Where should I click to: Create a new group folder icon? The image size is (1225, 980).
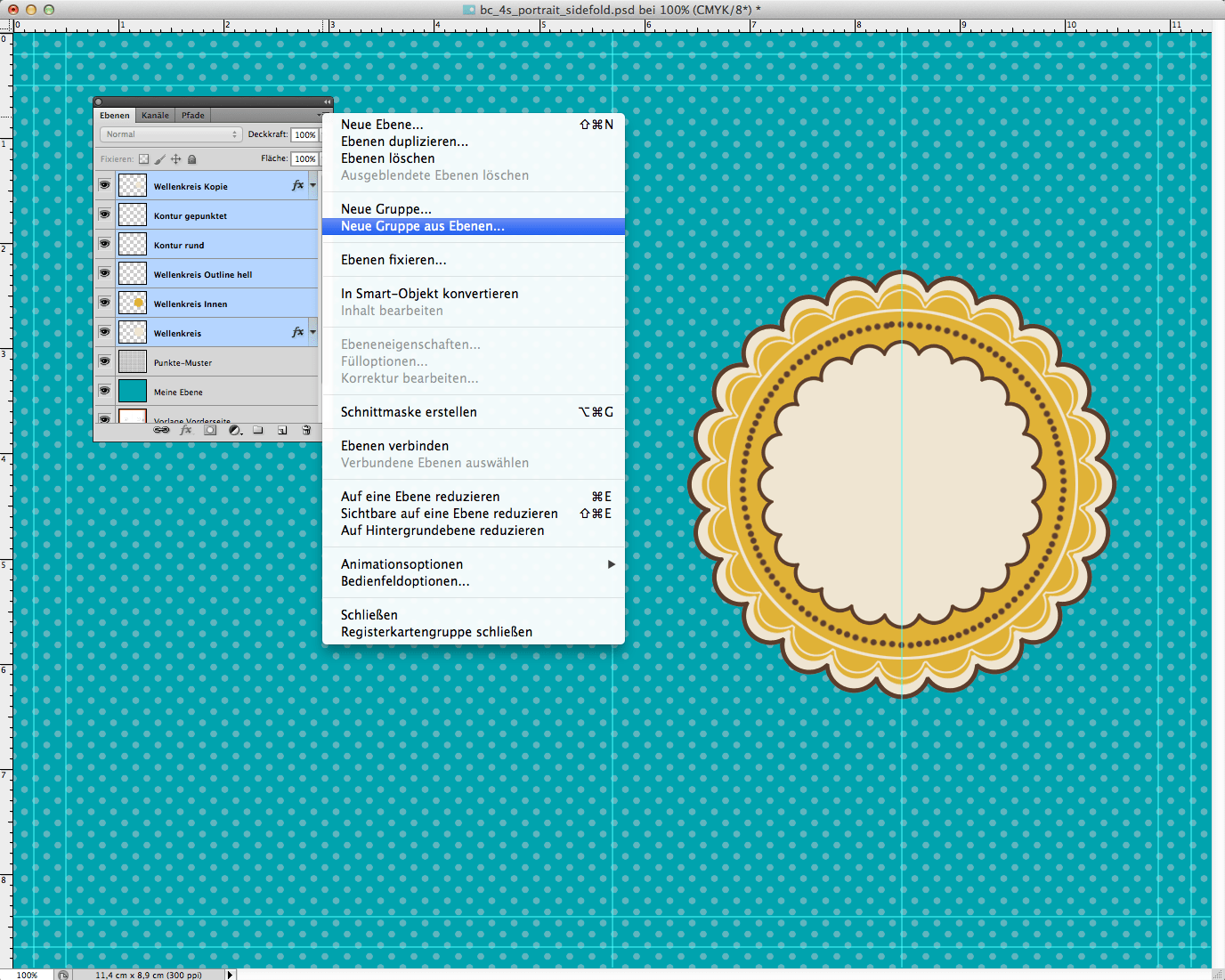(258, 430)
